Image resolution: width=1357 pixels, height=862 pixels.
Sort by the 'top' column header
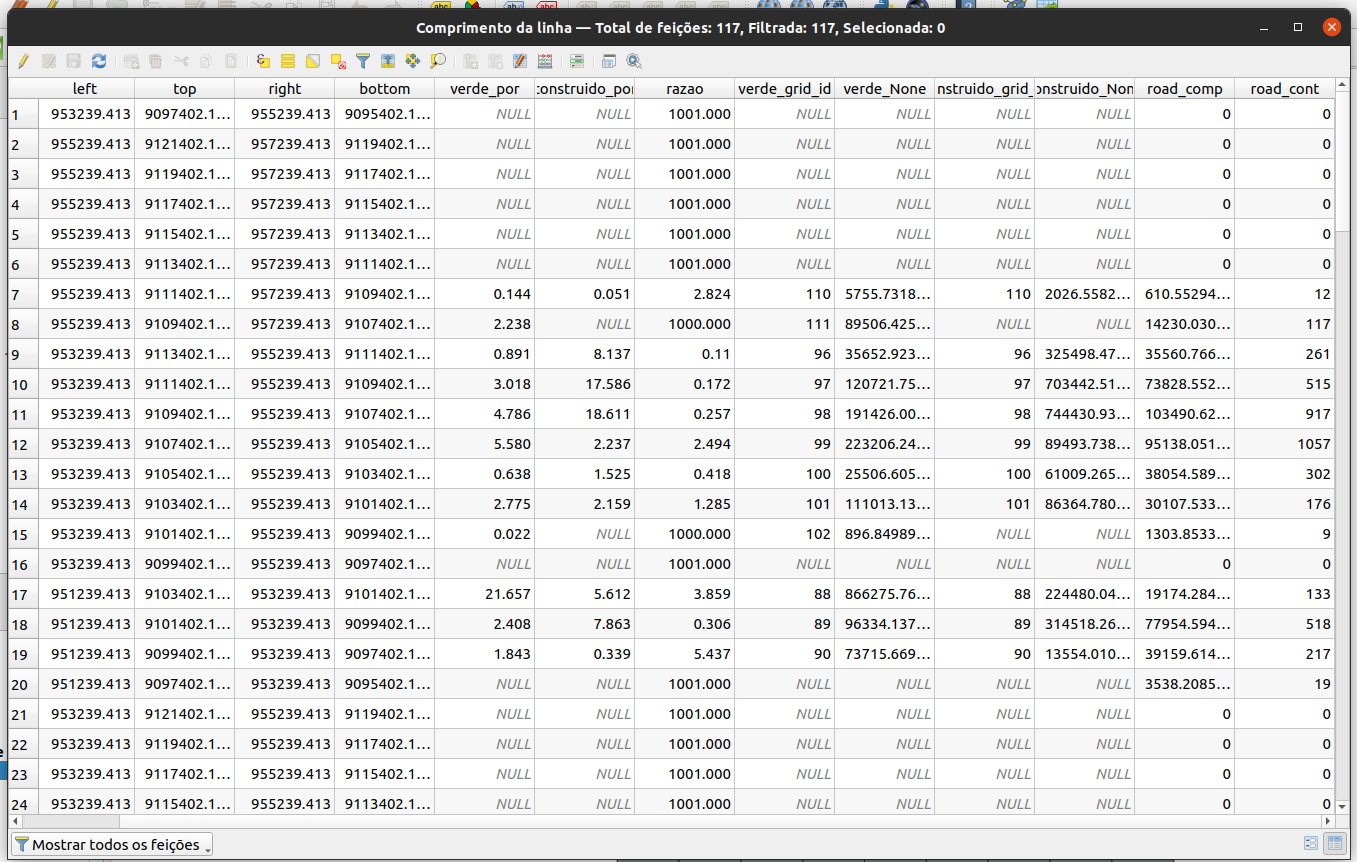185,88
